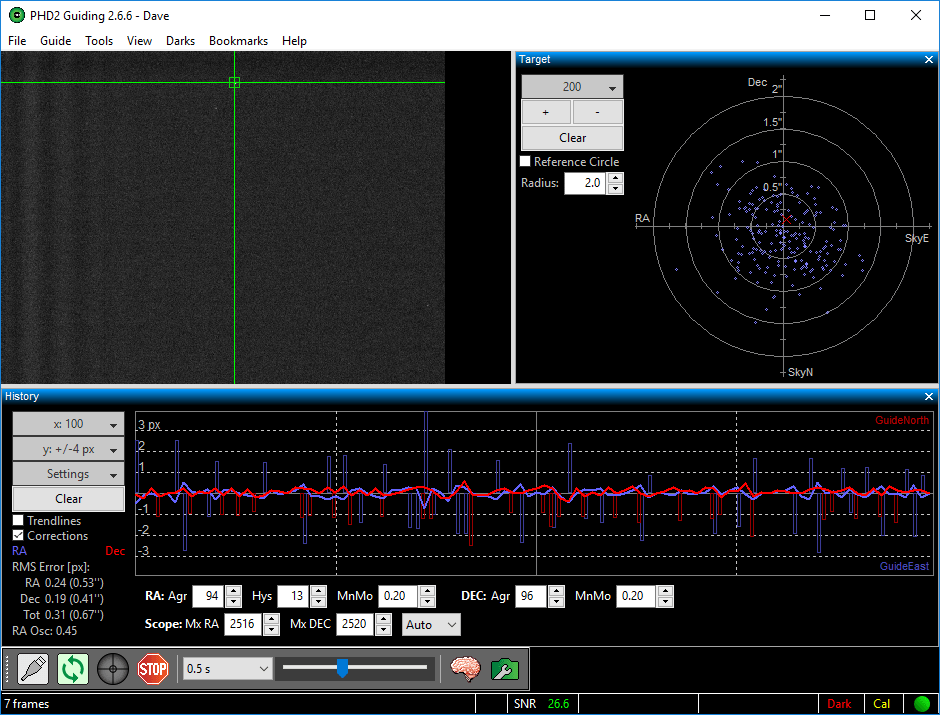The width and height of the screenshot is (940, 715).
Task: Click the USB connect equipment icon
Action: pyautogui.click(x=33, y=669)
